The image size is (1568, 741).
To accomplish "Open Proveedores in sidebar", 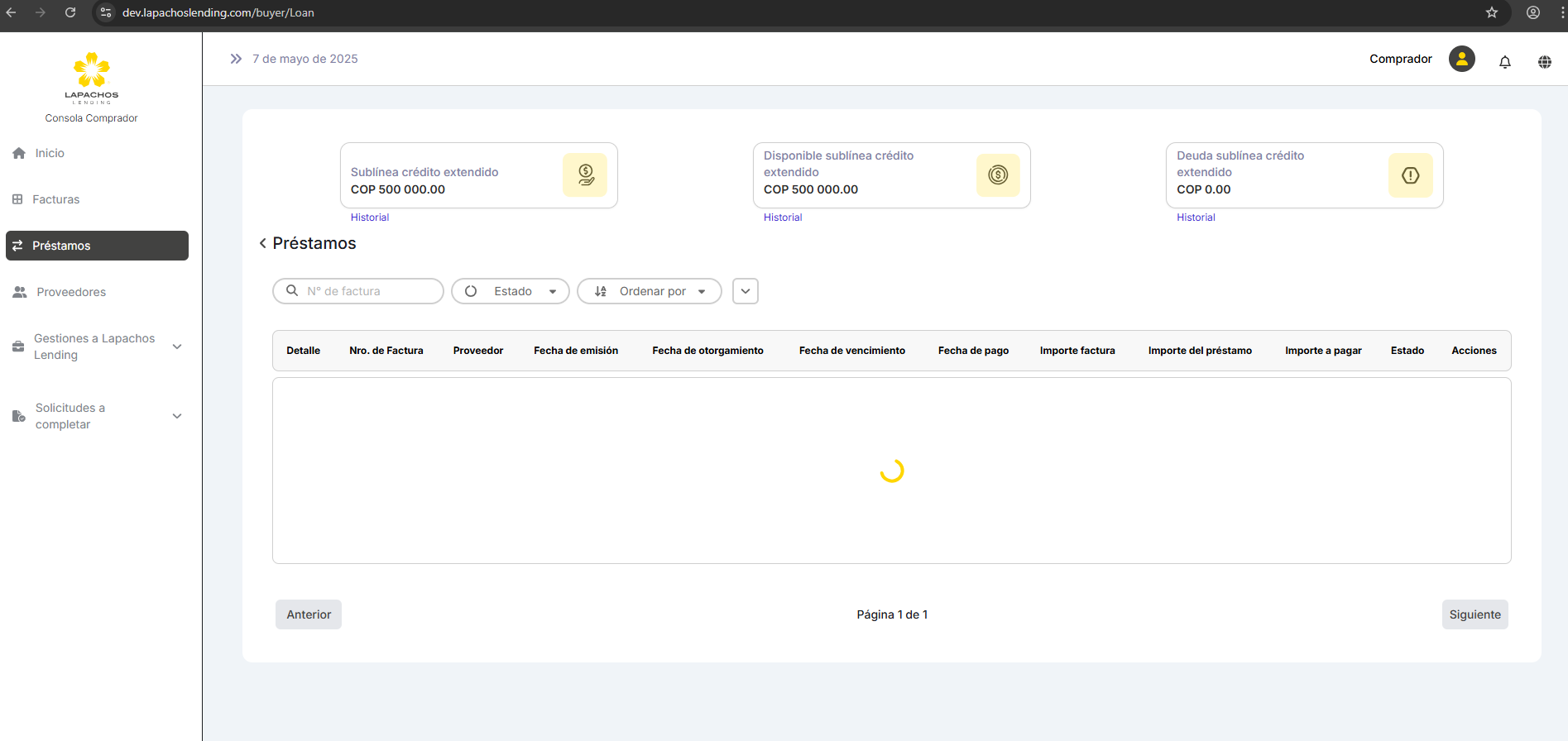I will 70,292.
